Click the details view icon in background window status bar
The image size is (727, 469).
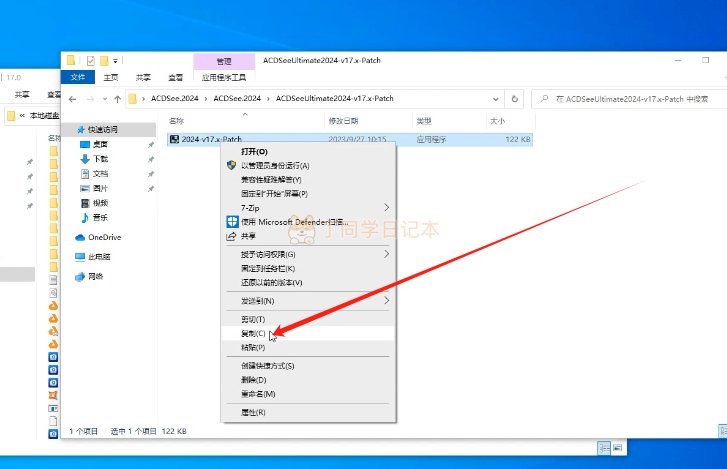[604, 448]
